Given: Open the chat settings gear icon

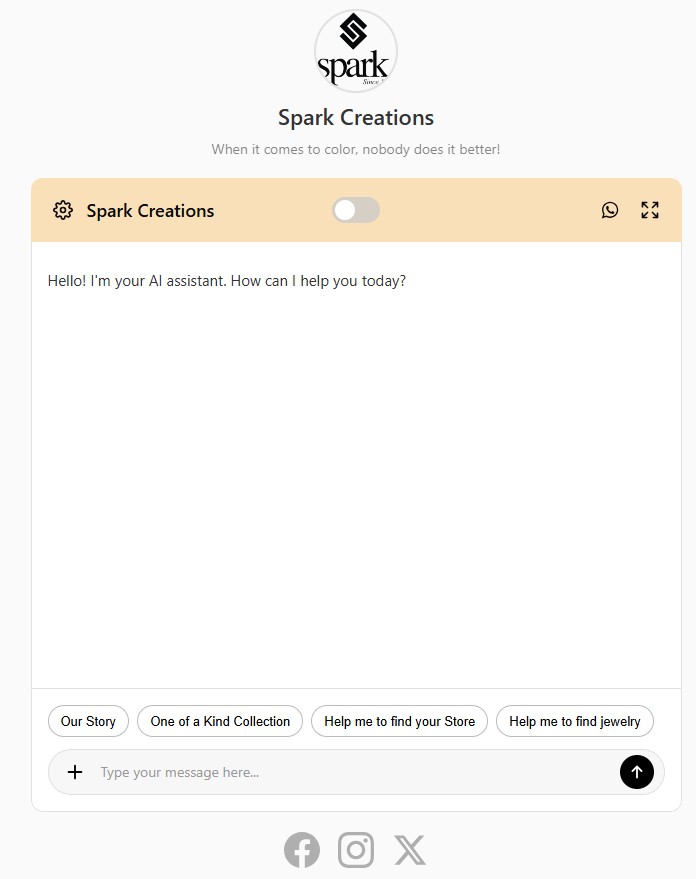Looking at the screenshot, I should pos(63,210).
